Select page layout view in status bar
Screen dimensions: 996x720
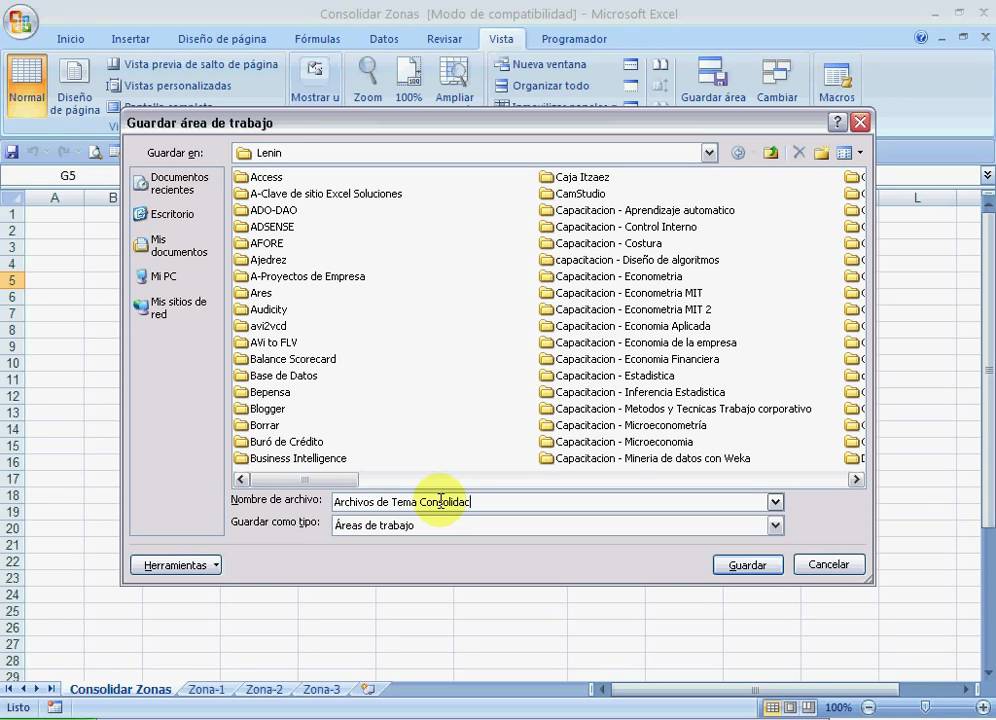790,707
